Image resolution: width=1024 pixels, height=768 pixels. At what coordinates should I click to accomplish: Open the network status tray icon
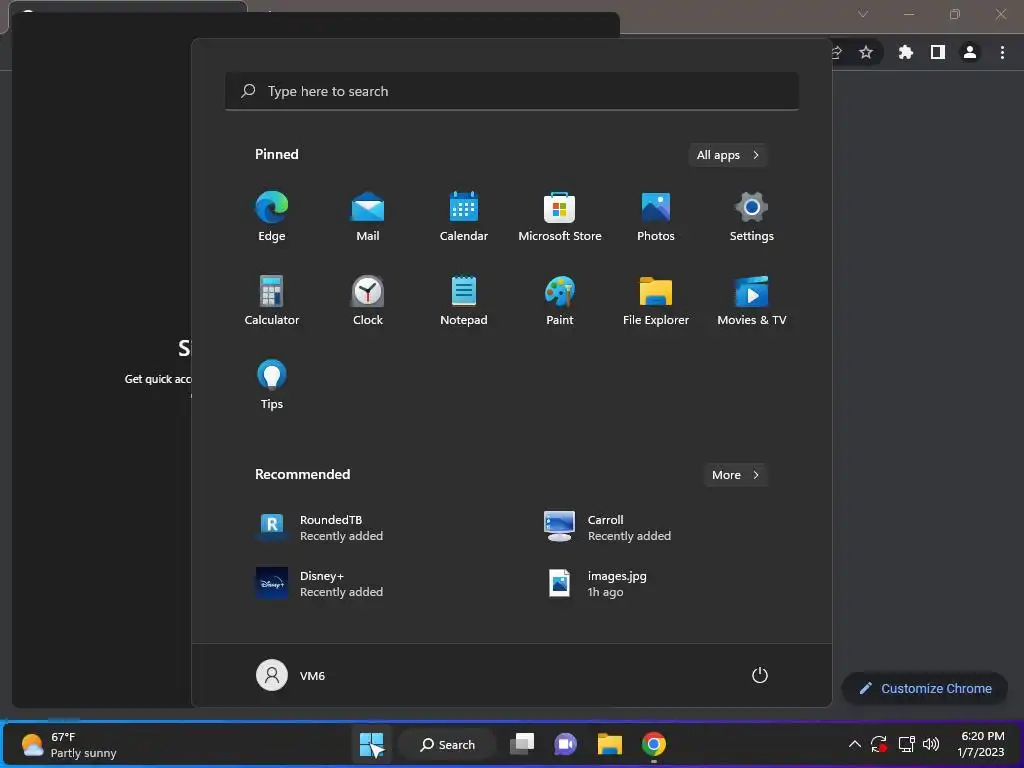tap(906, 744)
